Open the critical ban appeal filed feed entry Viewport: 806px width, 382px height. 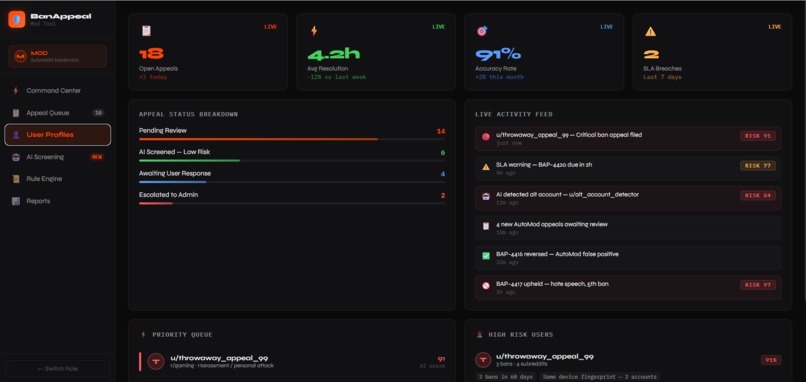point(628,138)
